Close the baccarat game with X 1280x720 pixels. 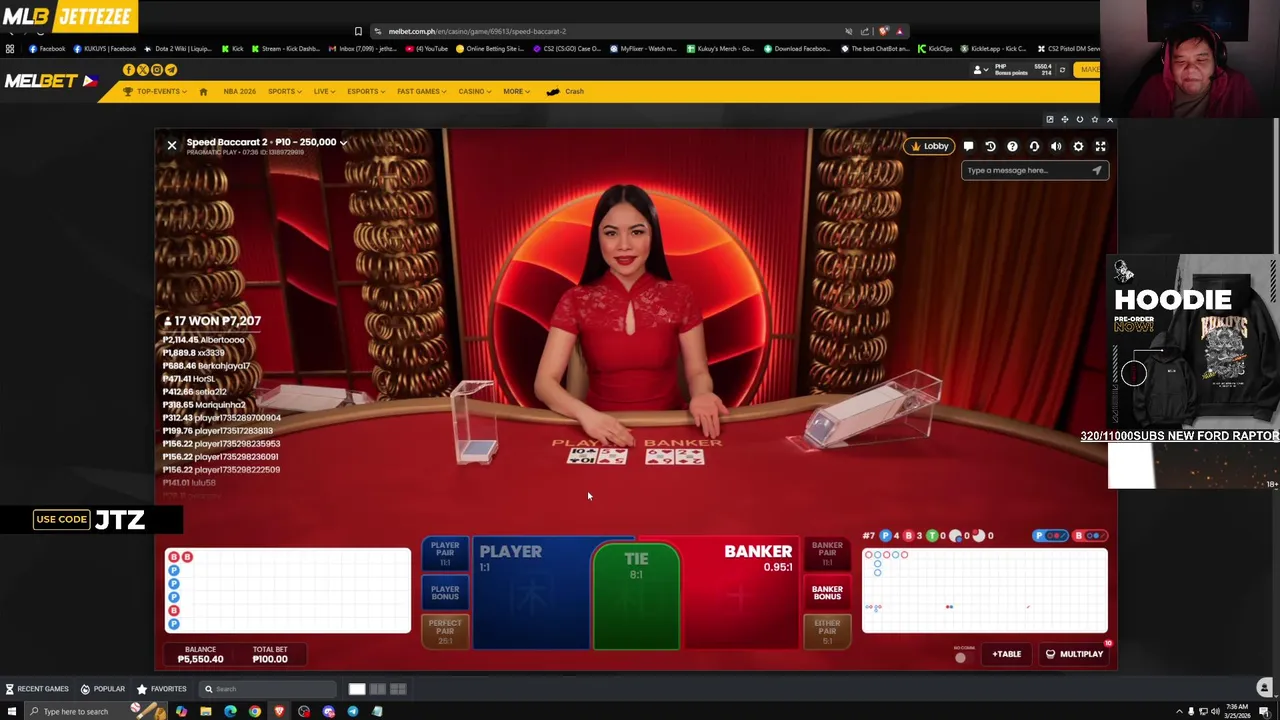point(172,146)
